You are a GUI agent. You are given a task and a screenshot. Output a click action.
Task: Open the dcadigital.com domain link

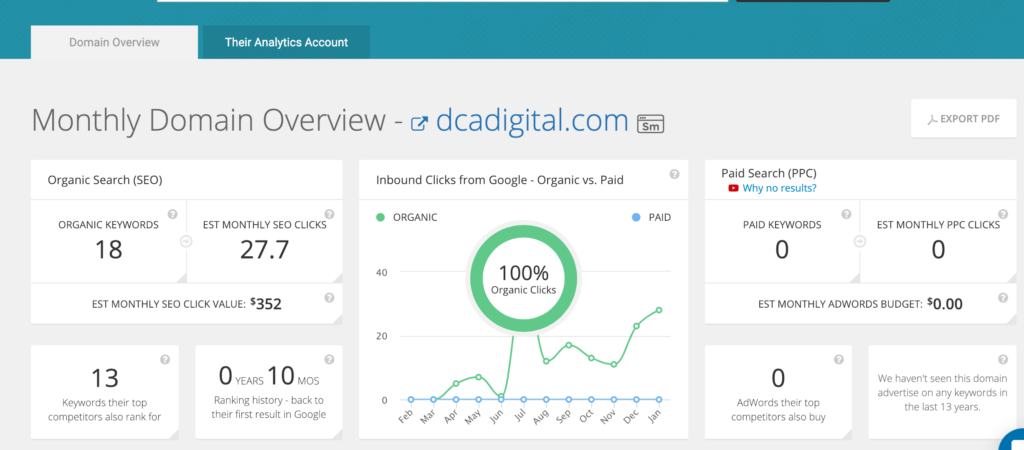click(x=532, y=120)
